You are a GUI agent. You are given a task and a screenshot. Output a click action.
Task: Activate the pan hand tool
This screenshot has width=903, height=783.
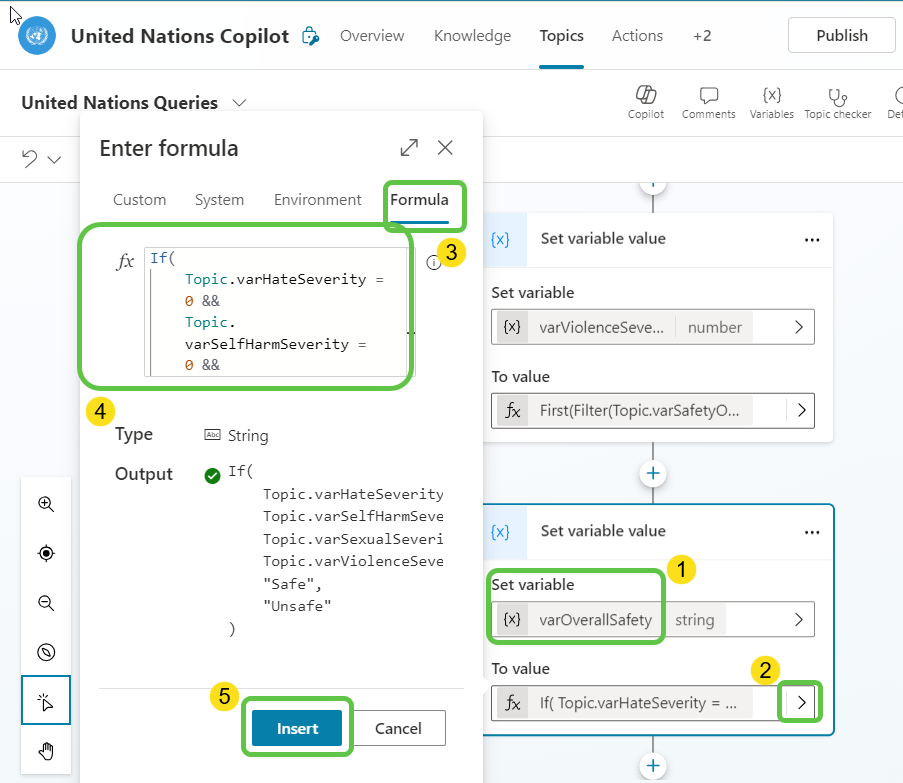(45, 751)
